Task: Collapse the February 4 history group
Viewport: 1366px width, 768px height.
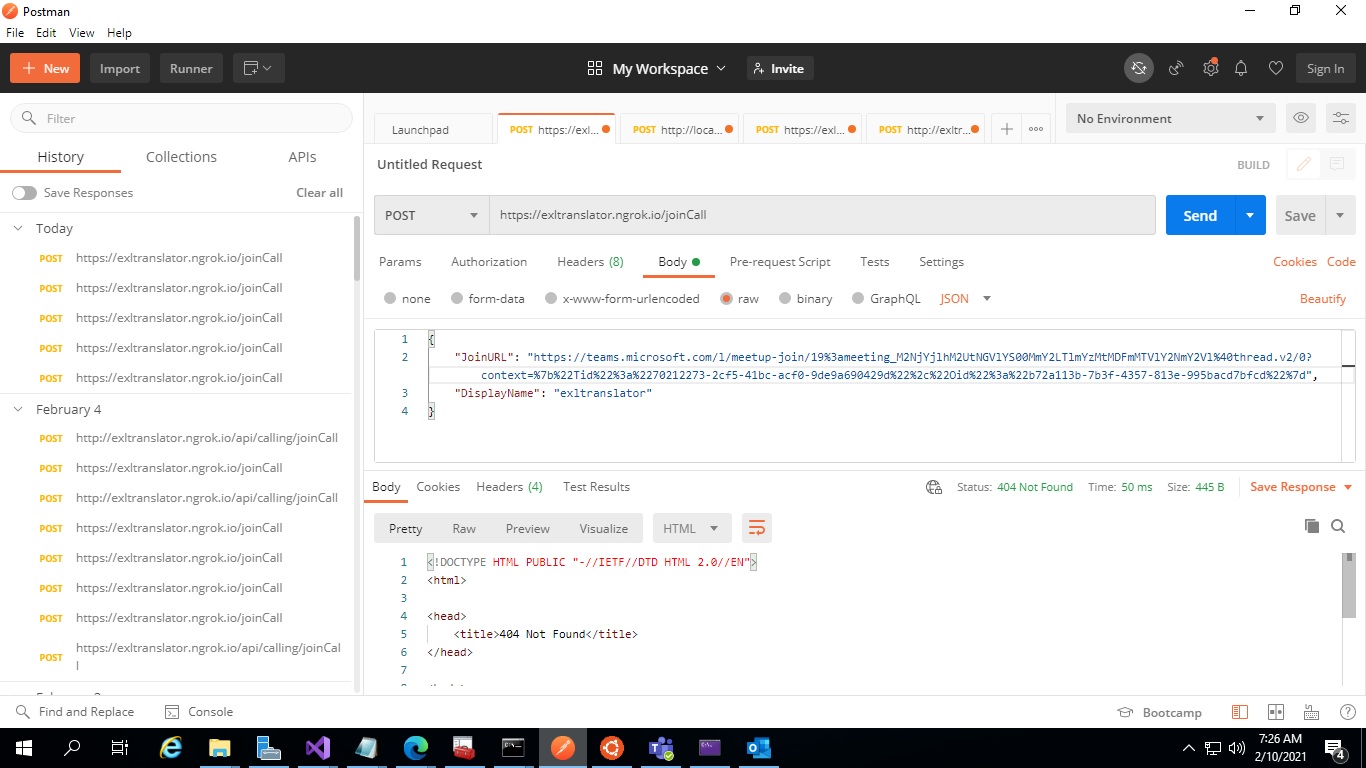Action: [x=18, y=409]
